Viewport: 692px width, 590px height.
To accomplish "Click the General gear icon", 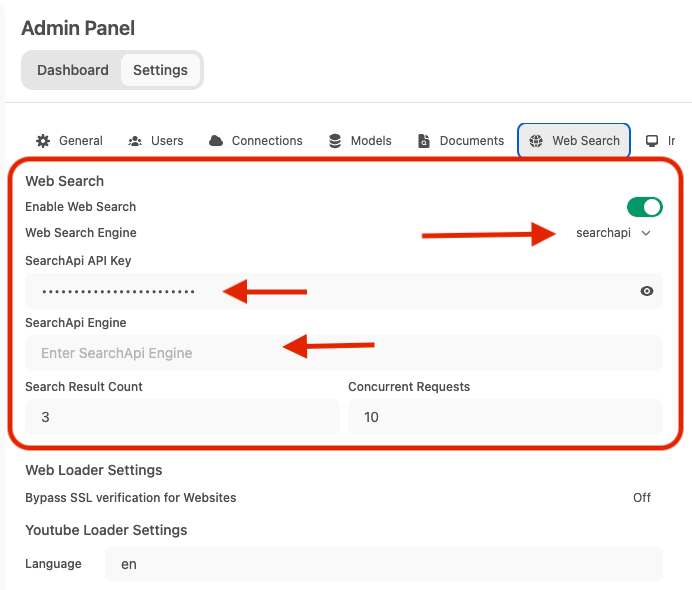I will pyautogui.click(x=43, y=141).
